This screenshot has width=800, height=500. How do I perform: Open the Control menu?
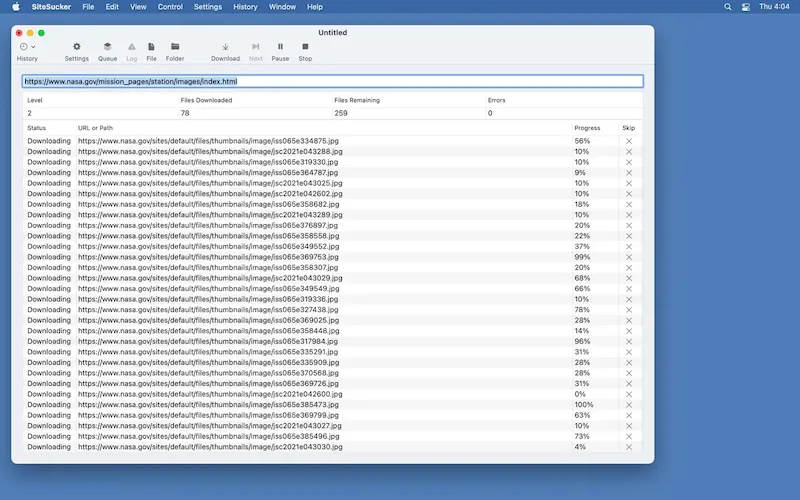point(170,7)
